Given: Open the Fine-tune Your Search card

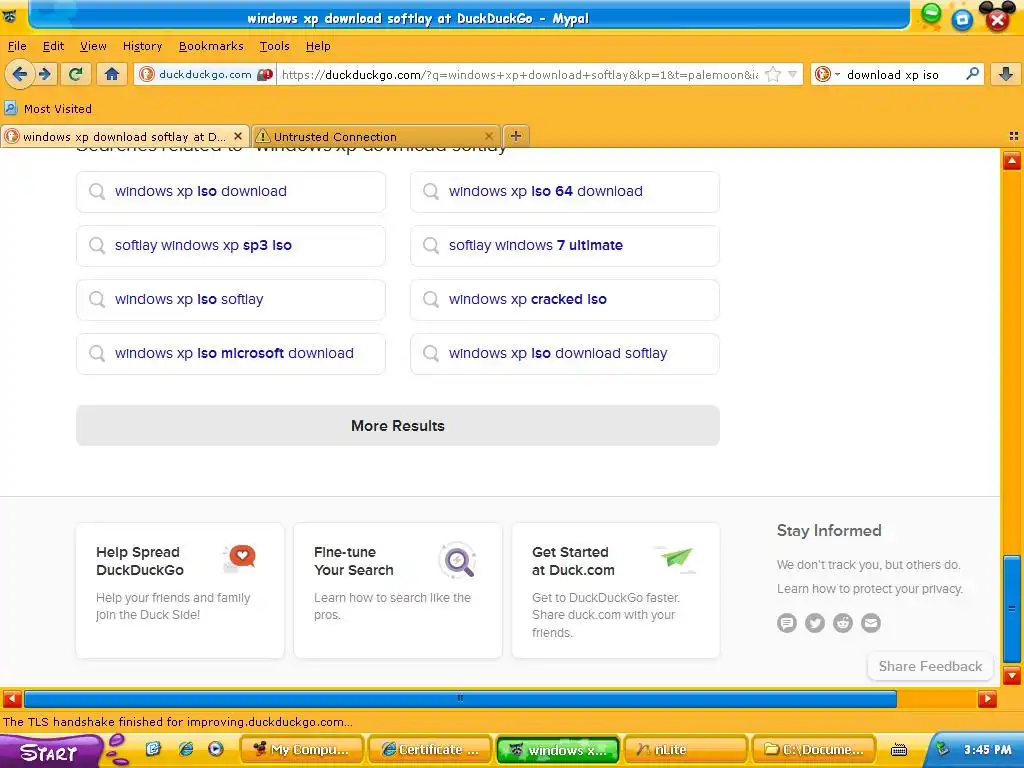Looking at the screenshot, I should coord(398,590).
